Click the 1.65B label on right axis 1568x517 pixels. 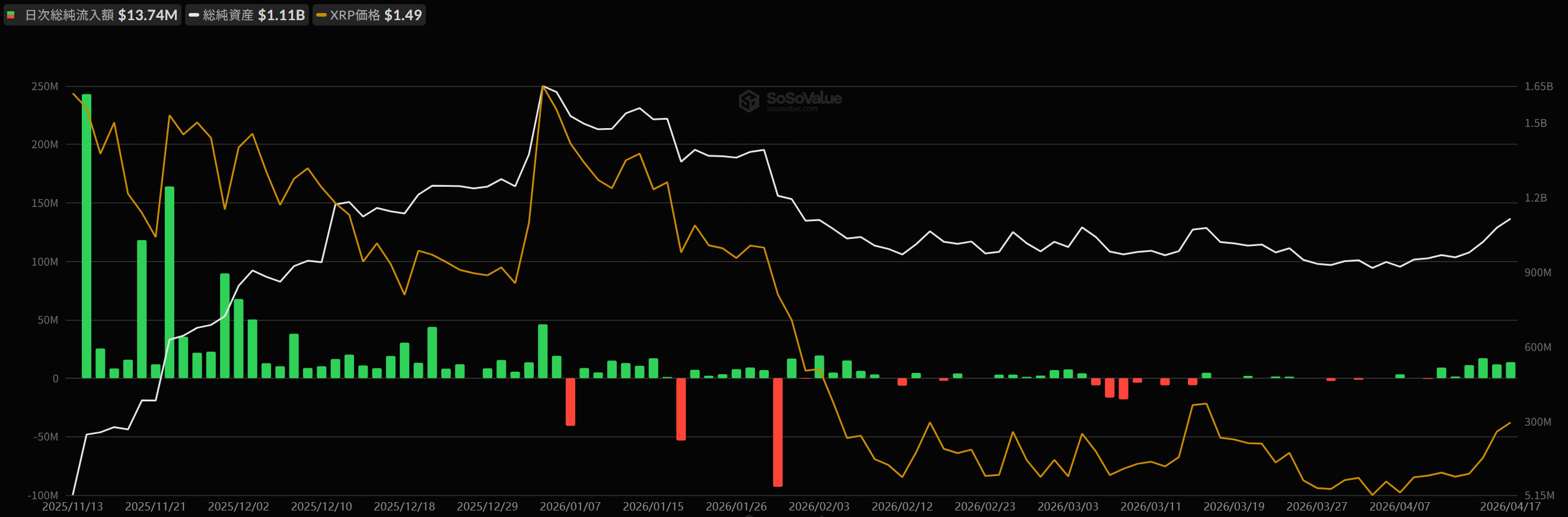[1538, 87]
